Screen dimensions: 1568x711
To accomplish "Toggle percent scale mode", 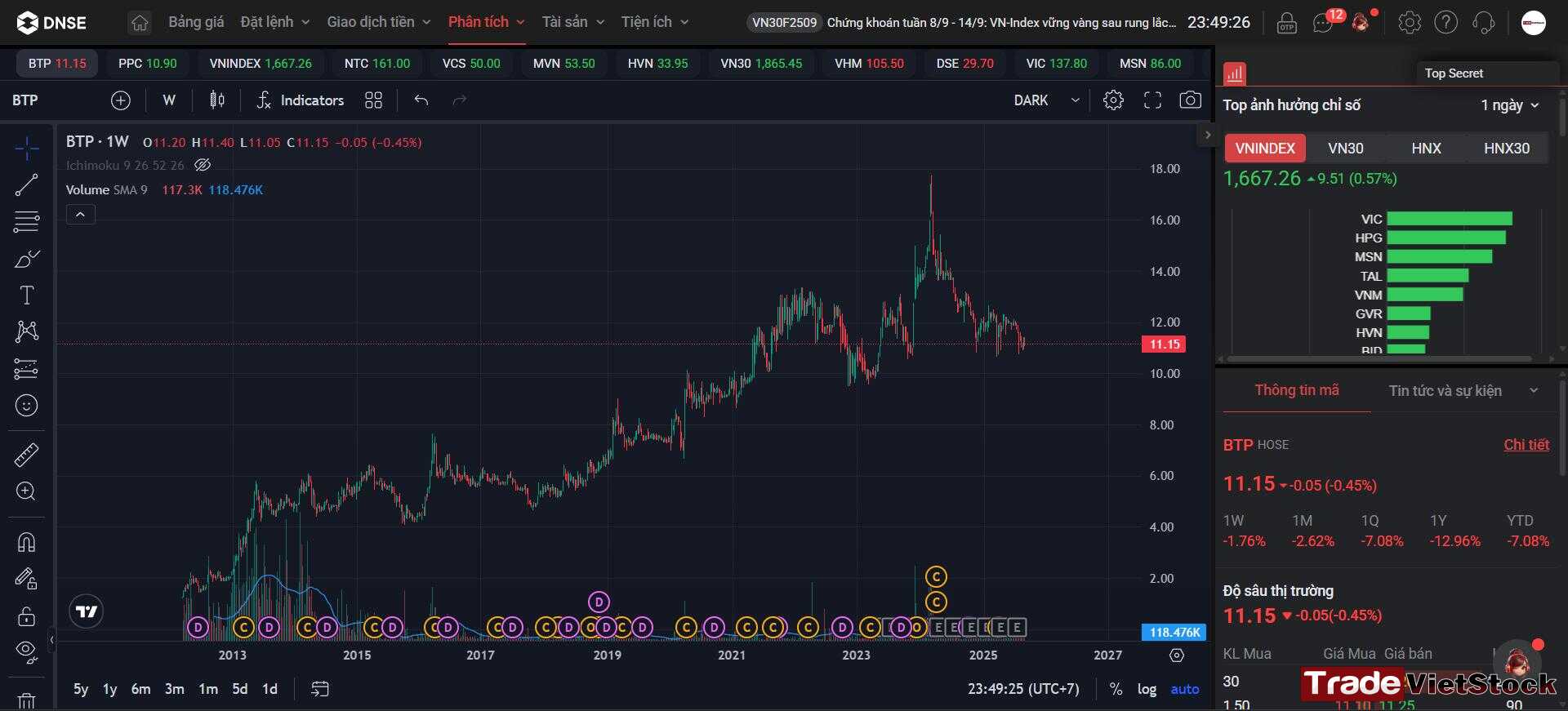I will coord(1116,690).
